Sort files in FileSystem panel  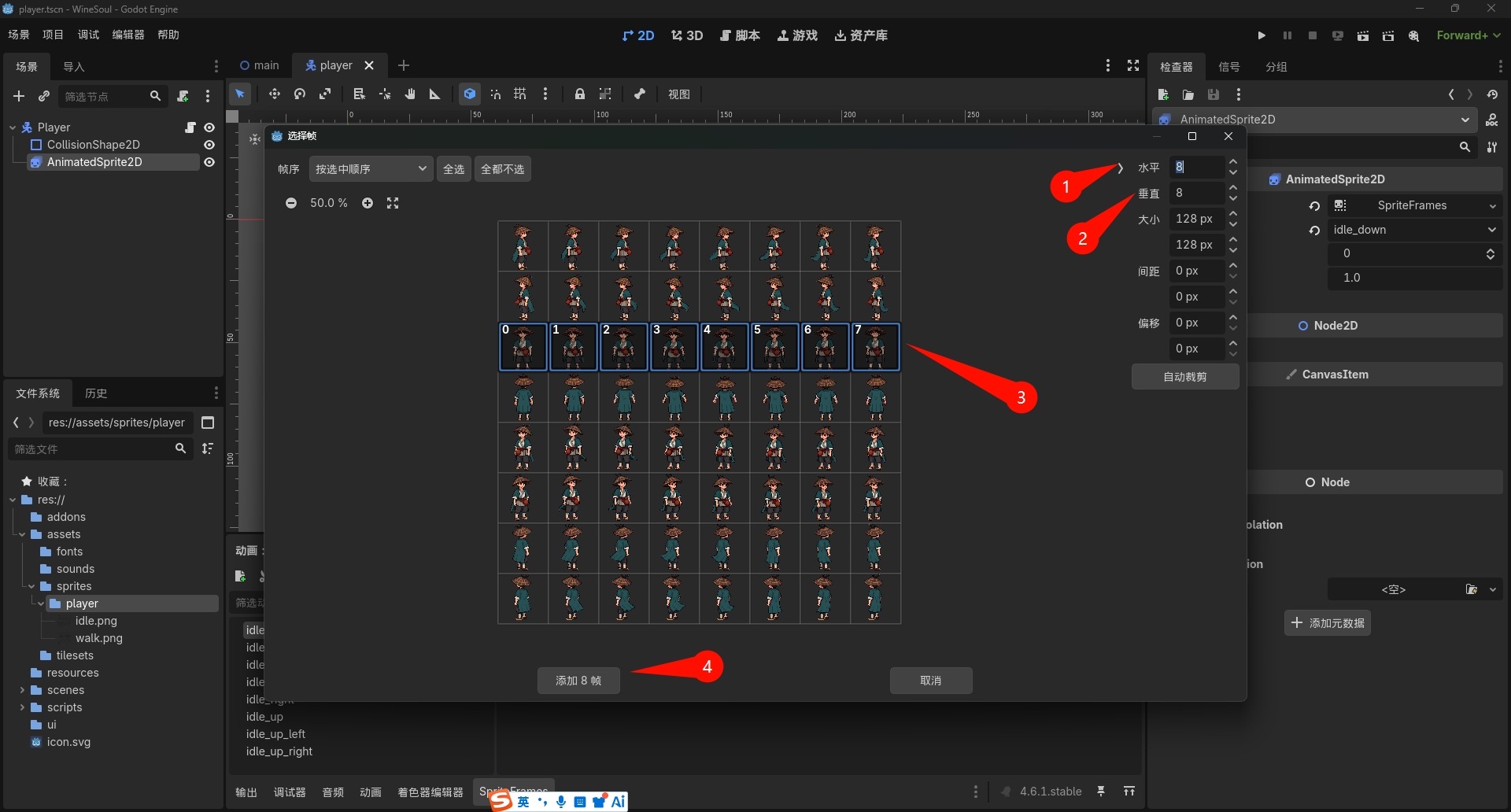pos(208,448)
